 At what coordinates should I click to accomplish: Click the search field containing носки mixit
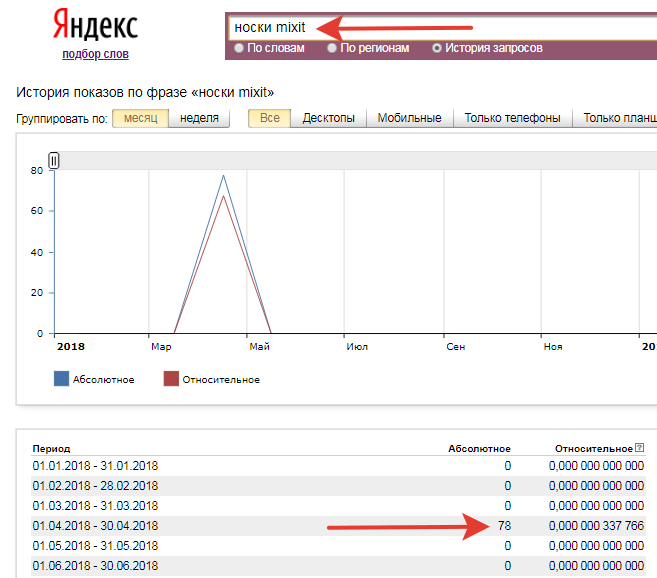click(x=442, y=28)
